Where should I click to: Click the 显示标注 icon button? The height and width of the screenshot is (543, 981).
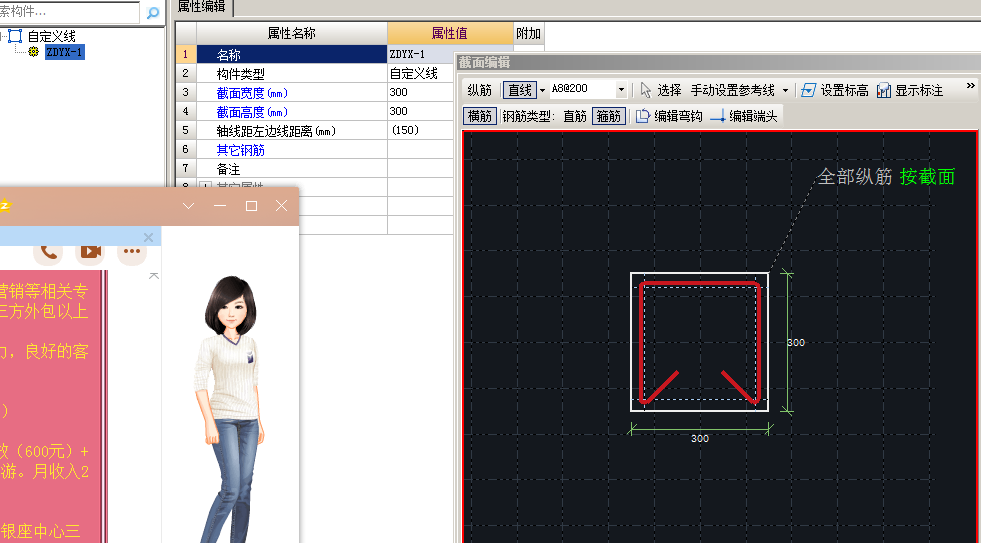click(x=910, y=91)
